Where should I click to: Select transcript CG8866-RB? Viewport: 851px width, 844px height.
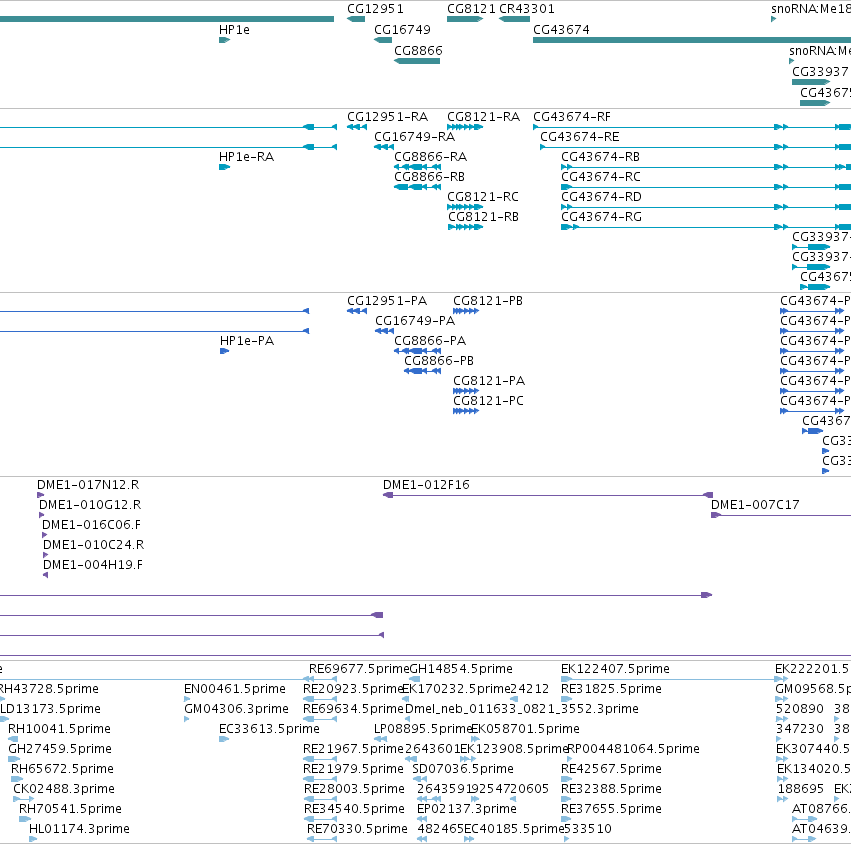(429, 177)
